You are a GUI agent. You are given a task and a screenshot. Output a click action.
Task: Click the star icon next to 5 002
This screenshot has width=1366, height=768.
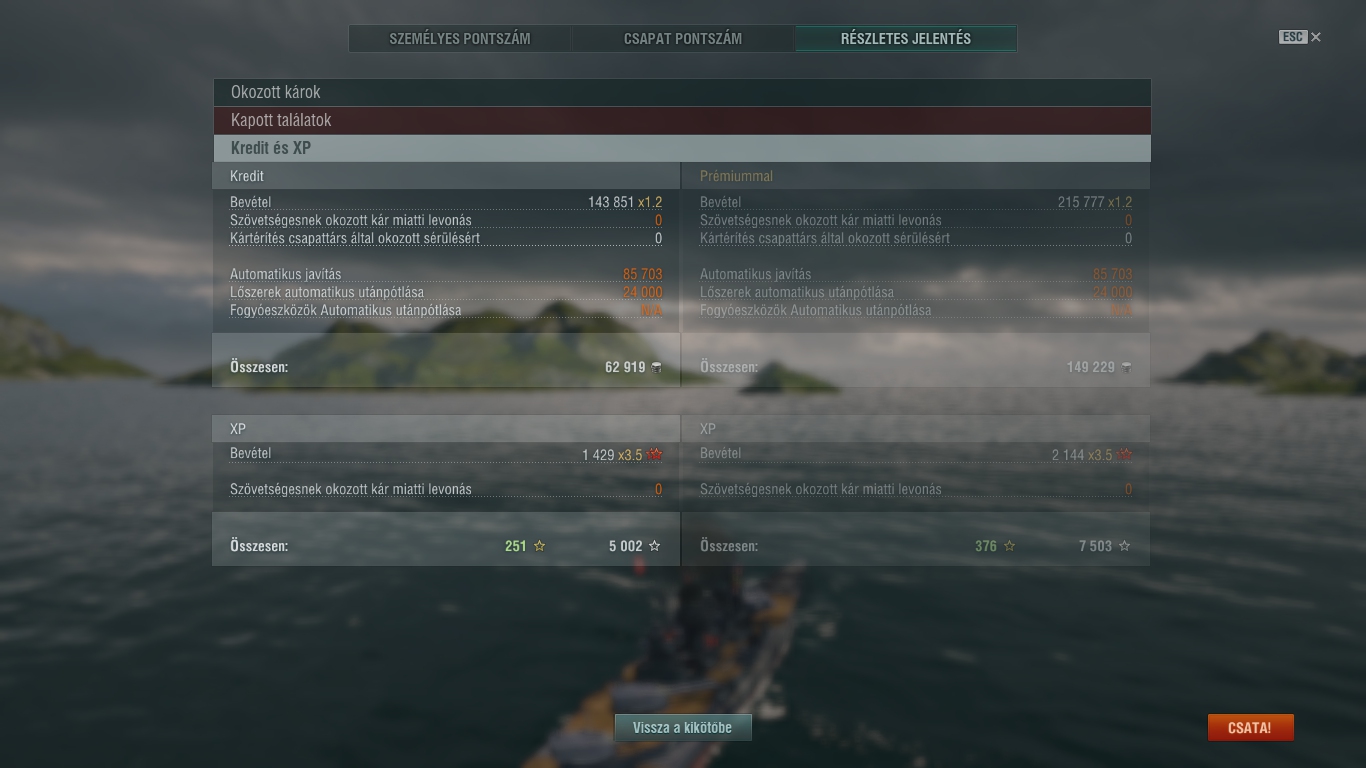point(655,546)
